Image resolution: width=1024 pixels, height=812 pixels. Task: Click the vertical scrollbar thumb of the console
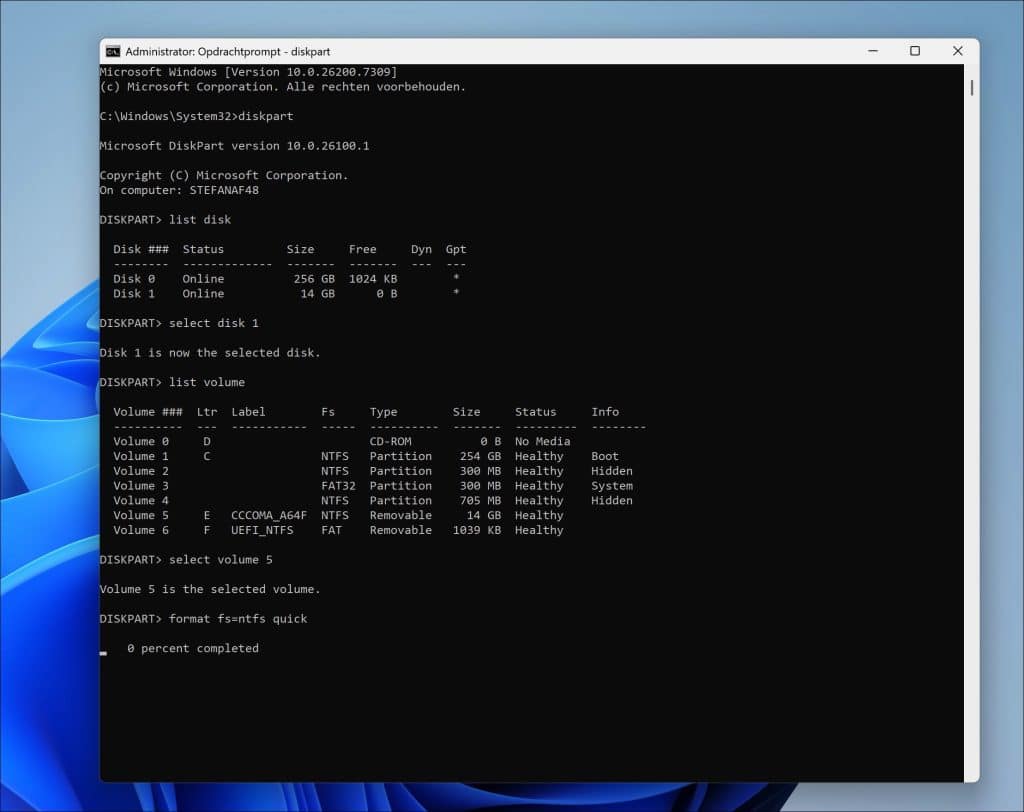[x=971, y=86]
